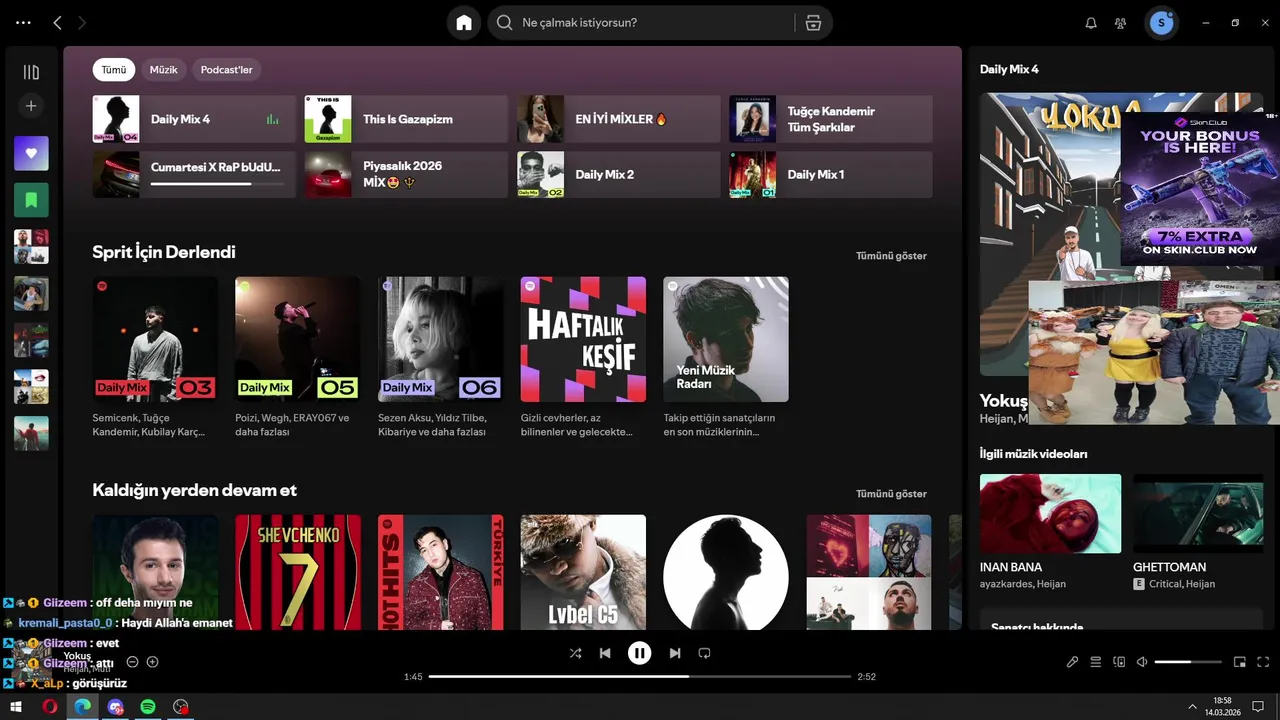Open the Browse icon in search bar
Image resolution: width=1280 pixels, height=720 pixels.
813,23
